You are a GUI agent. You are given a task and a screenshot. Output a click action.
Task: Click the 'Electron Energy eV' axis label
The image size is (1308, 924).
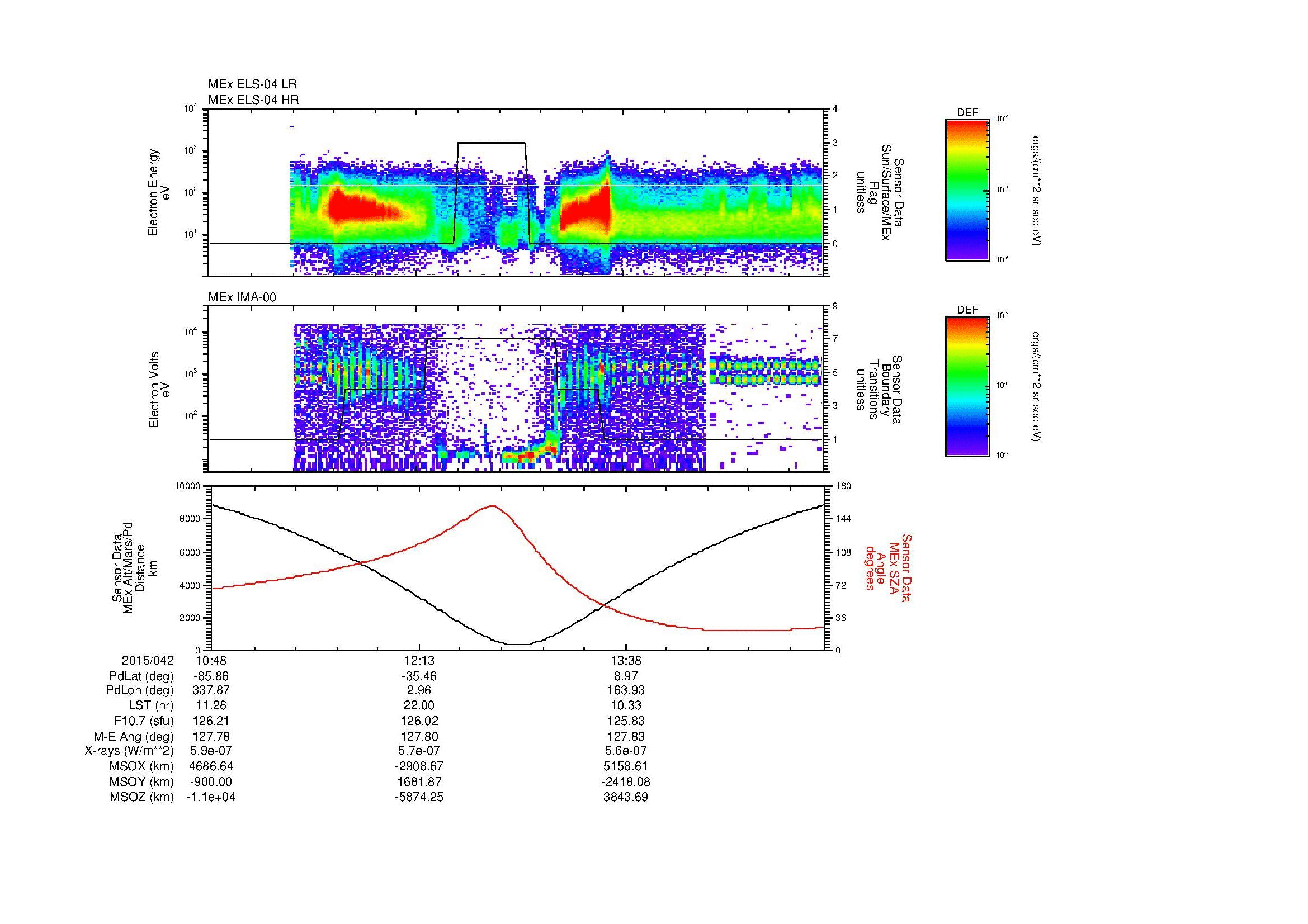(159, 192)
